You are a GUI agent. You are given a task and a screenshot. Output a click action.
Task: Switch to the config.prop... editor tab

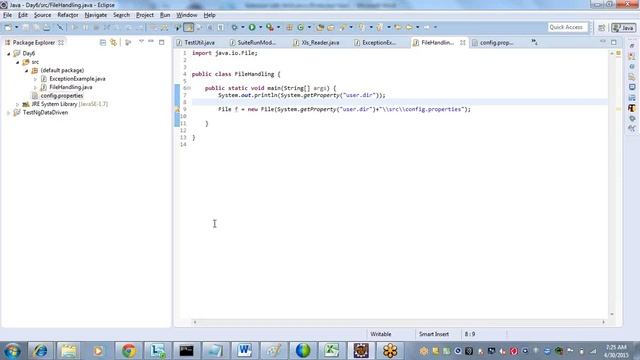click(496, 42)
